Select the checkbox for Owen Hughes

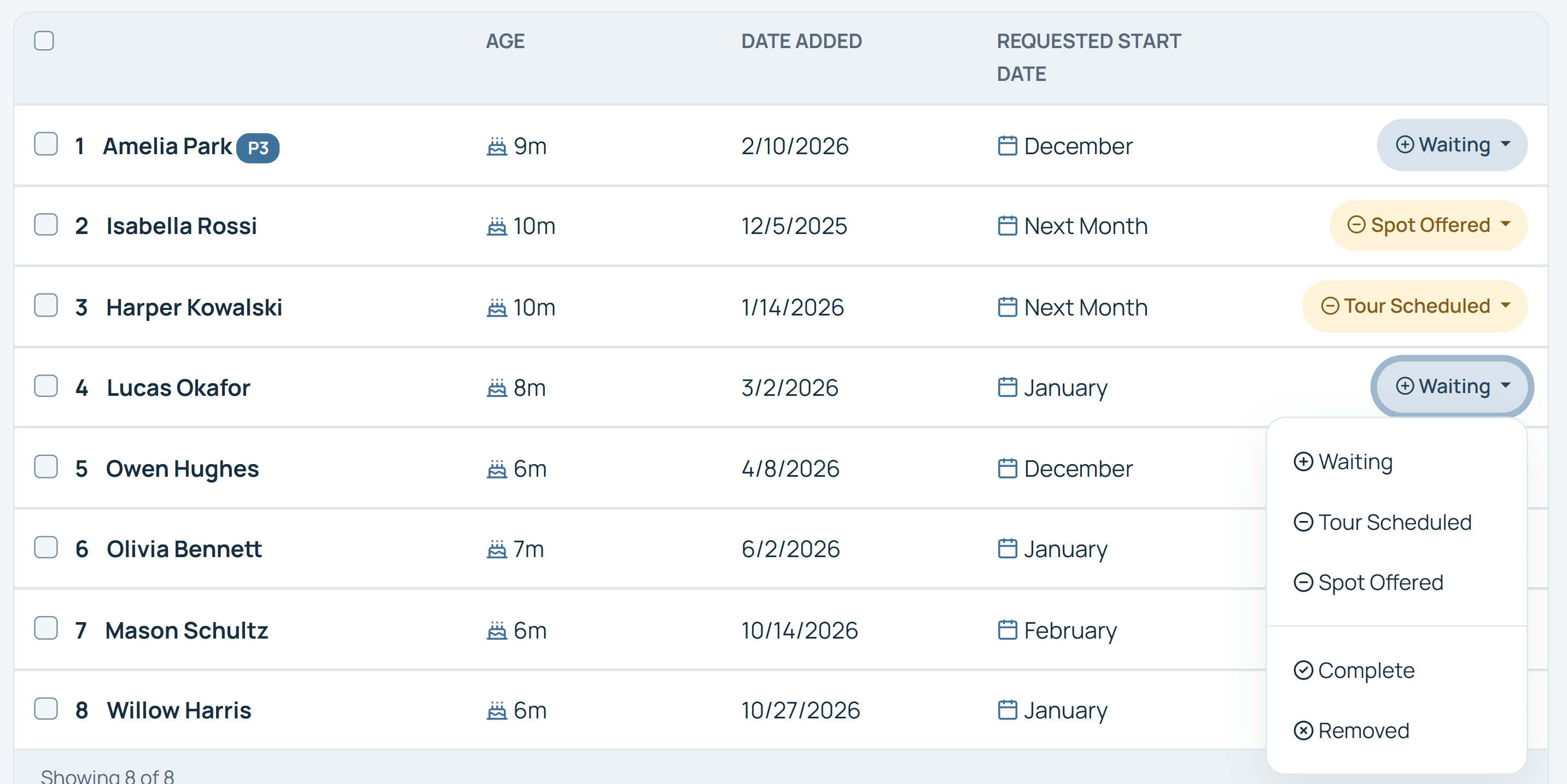[x=45, y=467]
